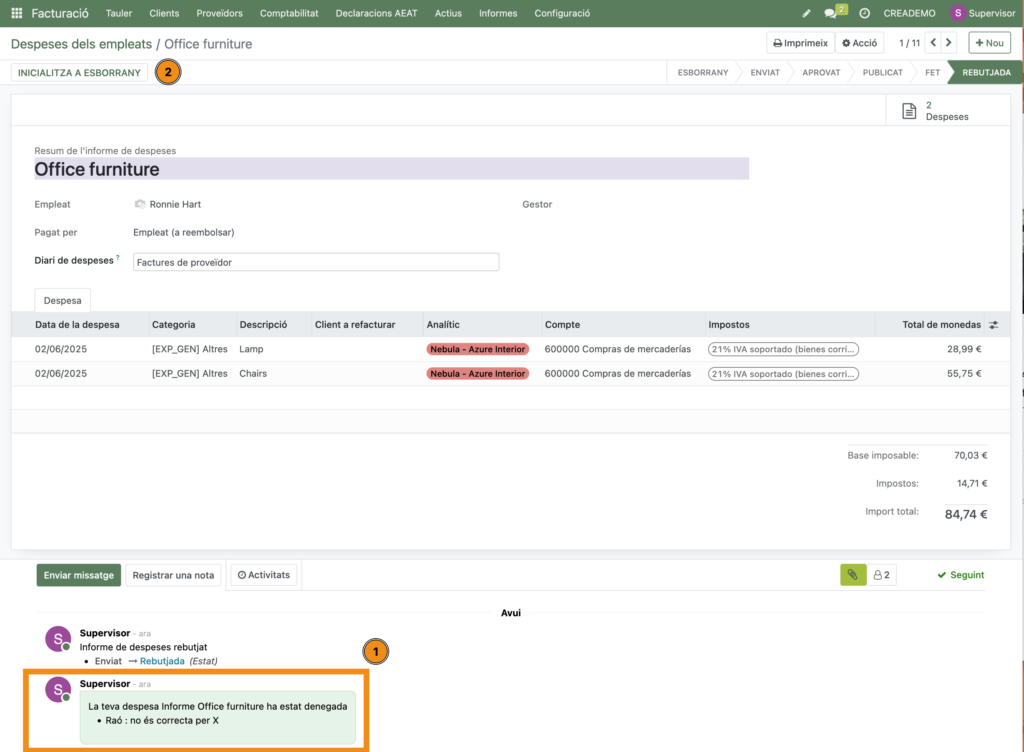Screen dimensions: 1024x752
Task: Open the clock activities icon
Action: click(x=864, y=13)
